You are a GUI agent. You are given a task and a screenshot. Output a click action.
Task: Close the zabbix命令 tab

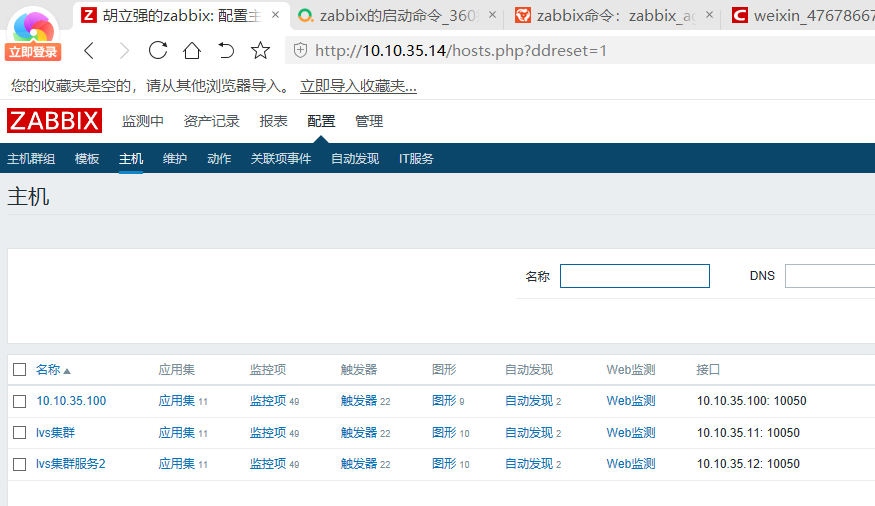[709, 15]
